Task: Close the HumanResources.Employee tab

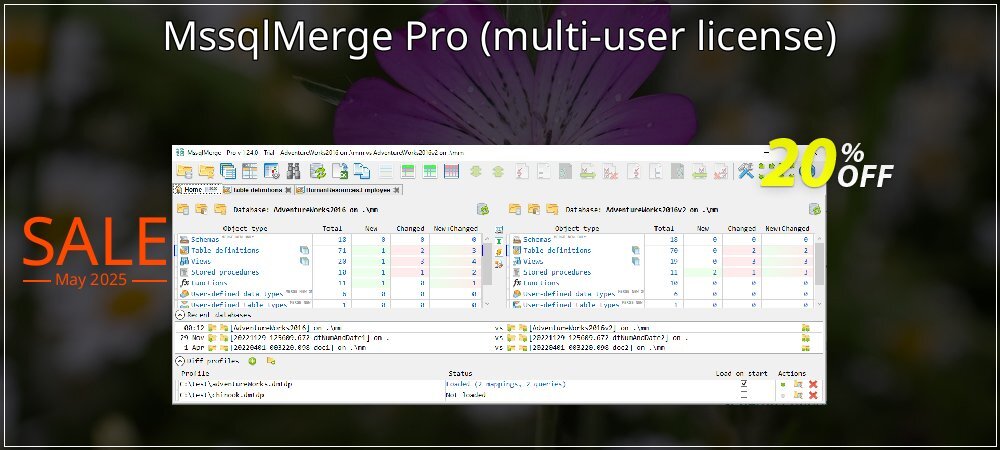Action: (396, 190)
